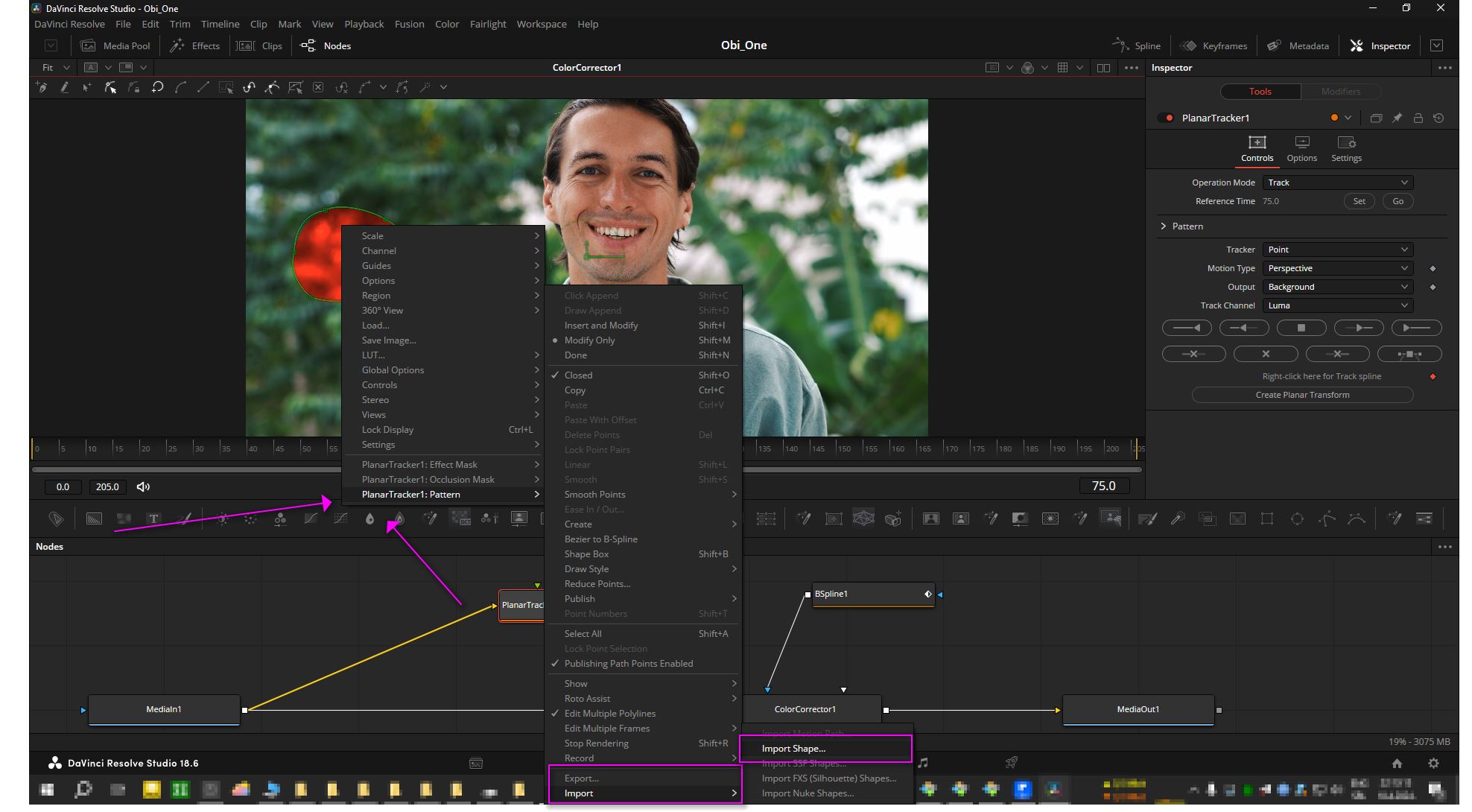Viewport: 1472px width, 812px height.
Task: Add a Blur node (droplet icon)
Action: coord(369,518)
